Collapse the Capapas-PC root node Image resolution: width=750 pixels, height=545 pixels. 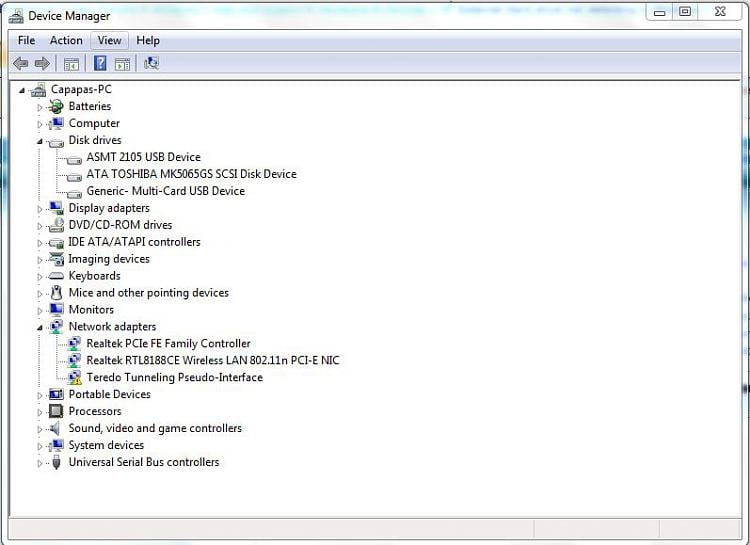click(x=22, y=90)
